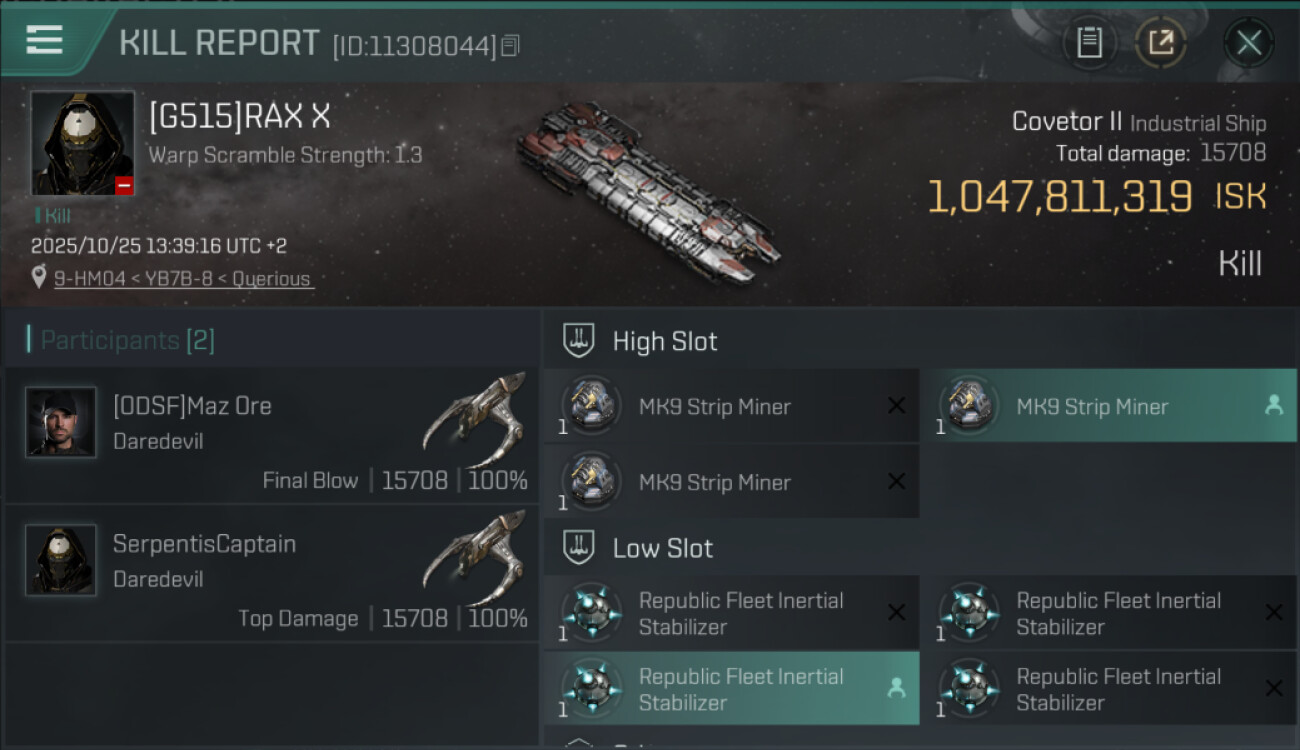View RAX X pilot portrait
Viewport: 1300px width, 750px height.
(82, 143)
